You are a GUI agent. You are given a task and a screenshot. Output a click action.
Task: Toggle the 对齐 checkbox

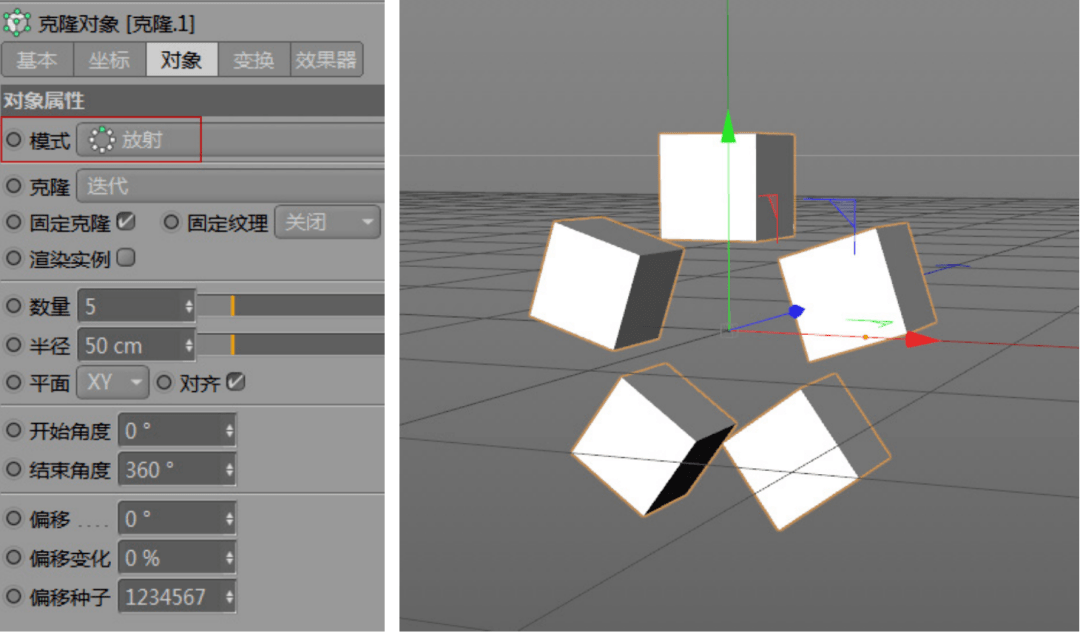point(236,381)
